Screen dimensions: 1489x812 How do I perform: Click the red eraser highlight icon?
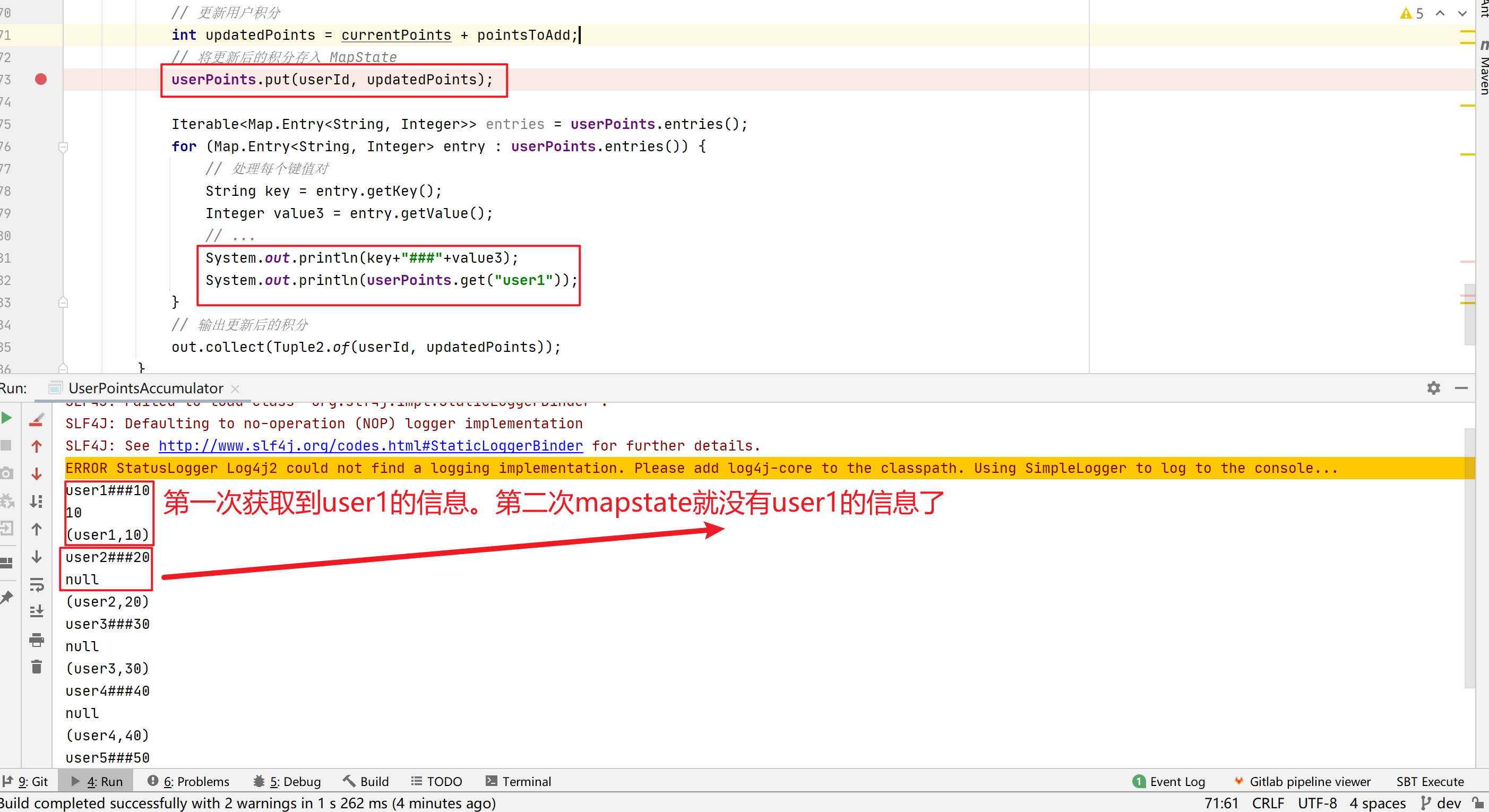(x=37, y=420)
